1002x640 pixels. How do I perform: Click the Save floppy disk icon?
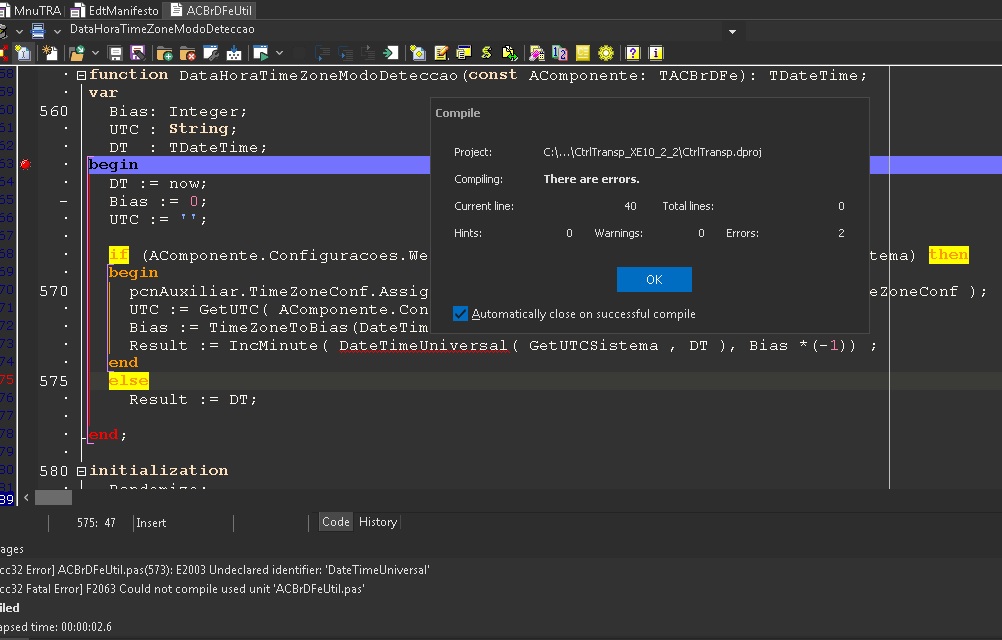(x=115, y=53)
